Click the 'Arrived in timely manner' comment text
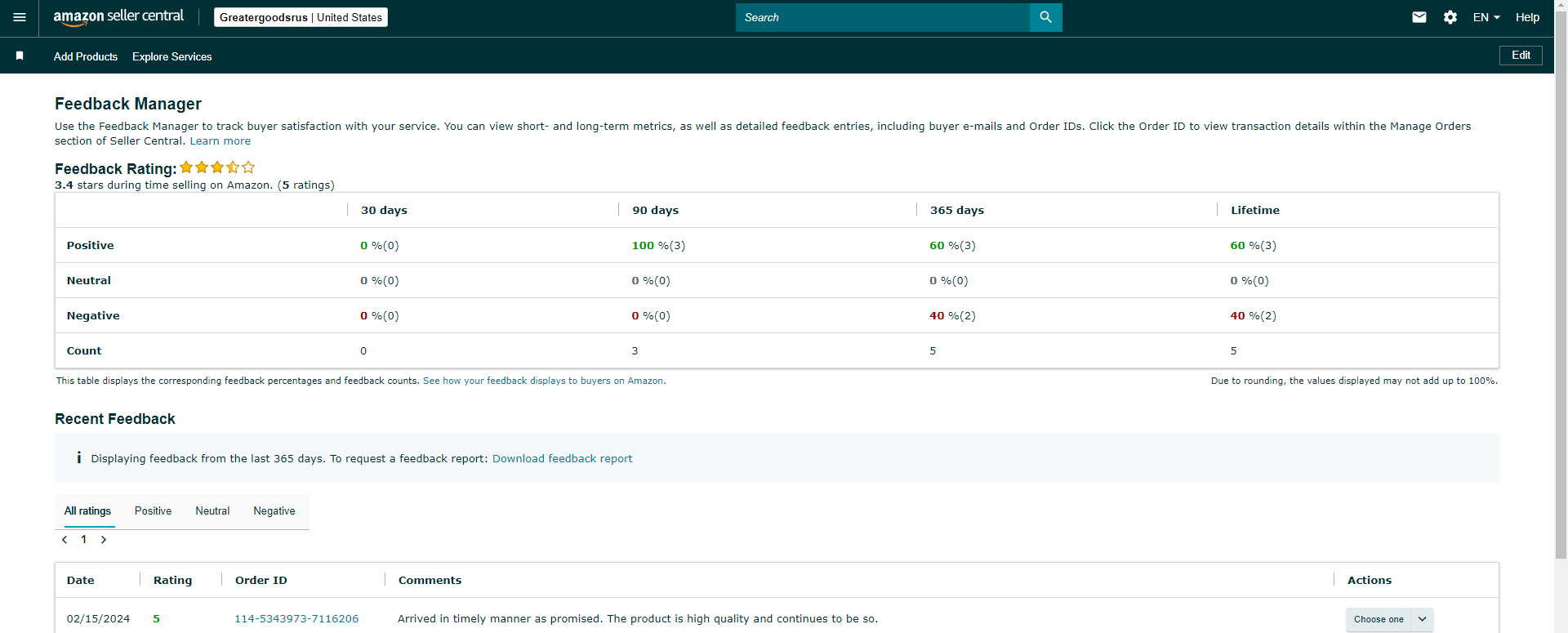This screenshot has width=1568, height=633. coord(638,619)
